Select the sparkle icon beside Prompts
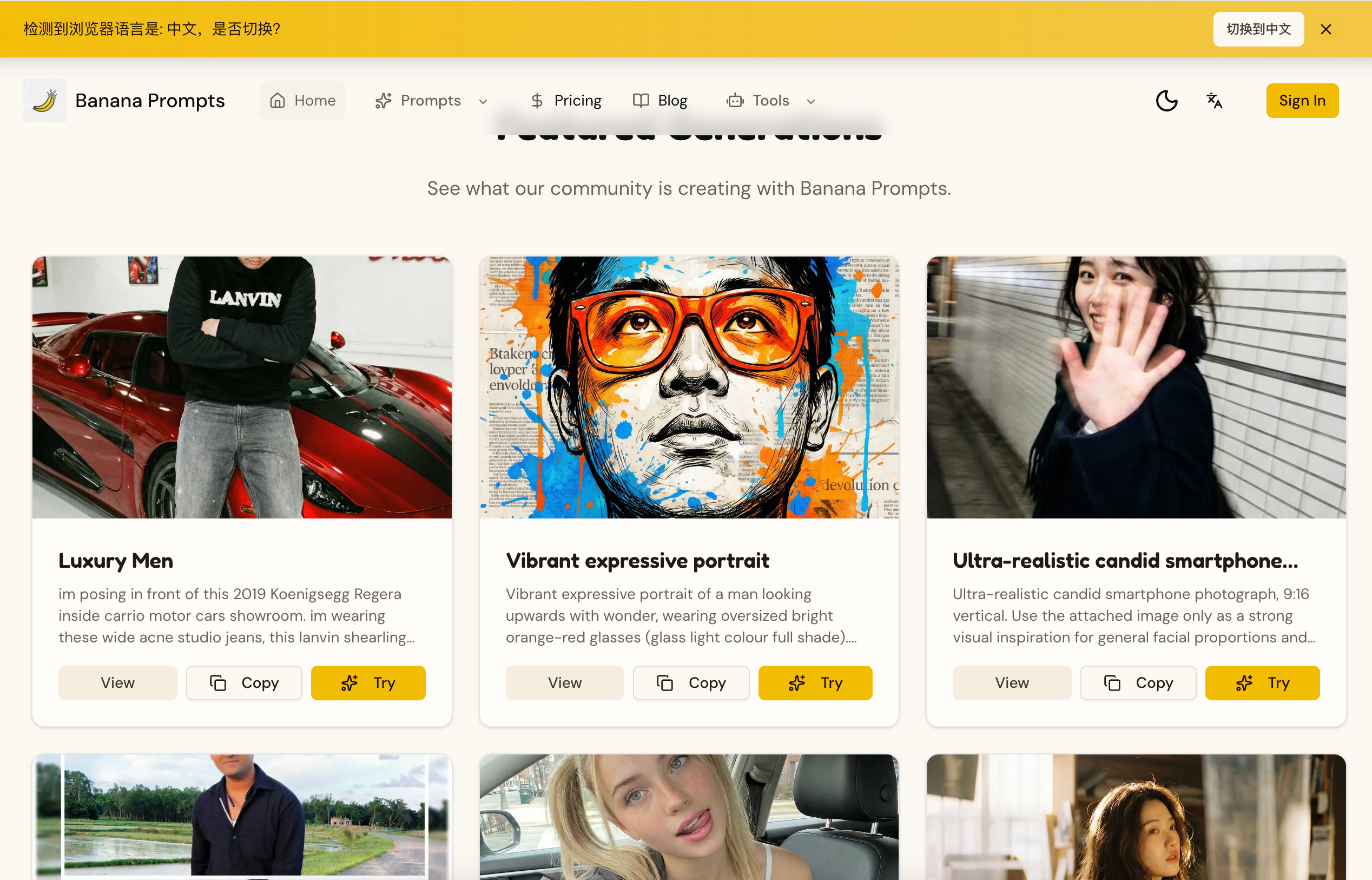 [x=383, y=100]
